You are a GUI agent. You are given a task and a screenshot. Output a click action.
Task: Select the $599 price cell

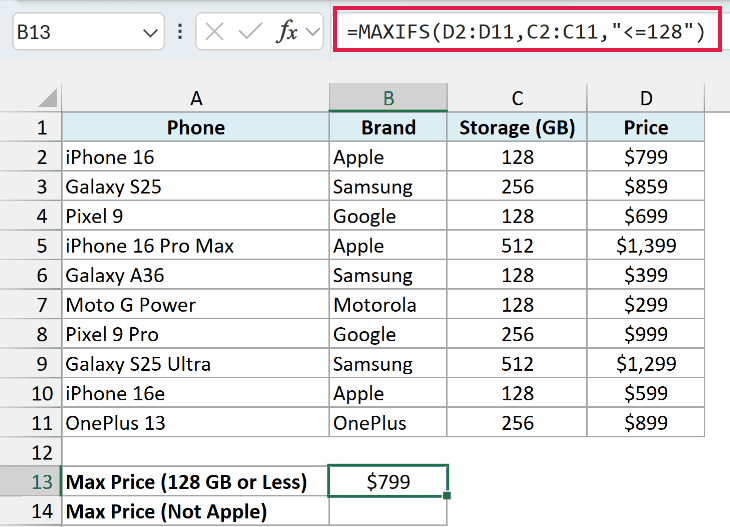[646, 393]
